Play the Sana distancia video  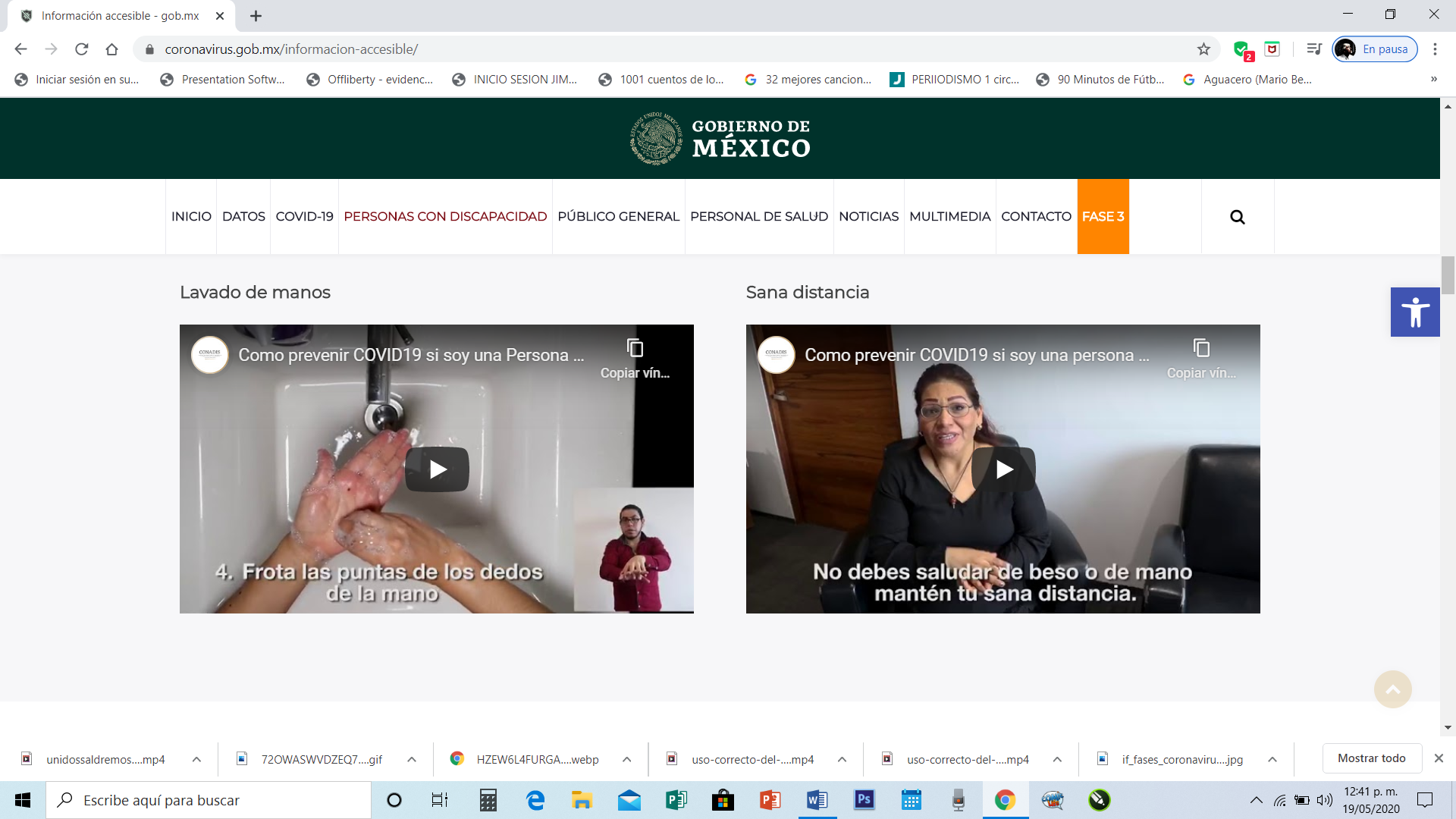coord(1003,469)
